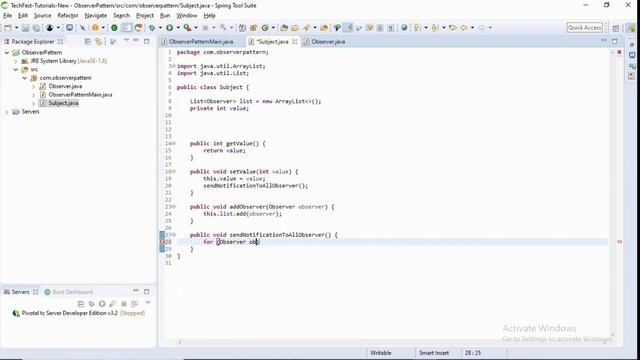Open the Refactor menu
This screenshot has height=360, width=640.
pos(68,16)
